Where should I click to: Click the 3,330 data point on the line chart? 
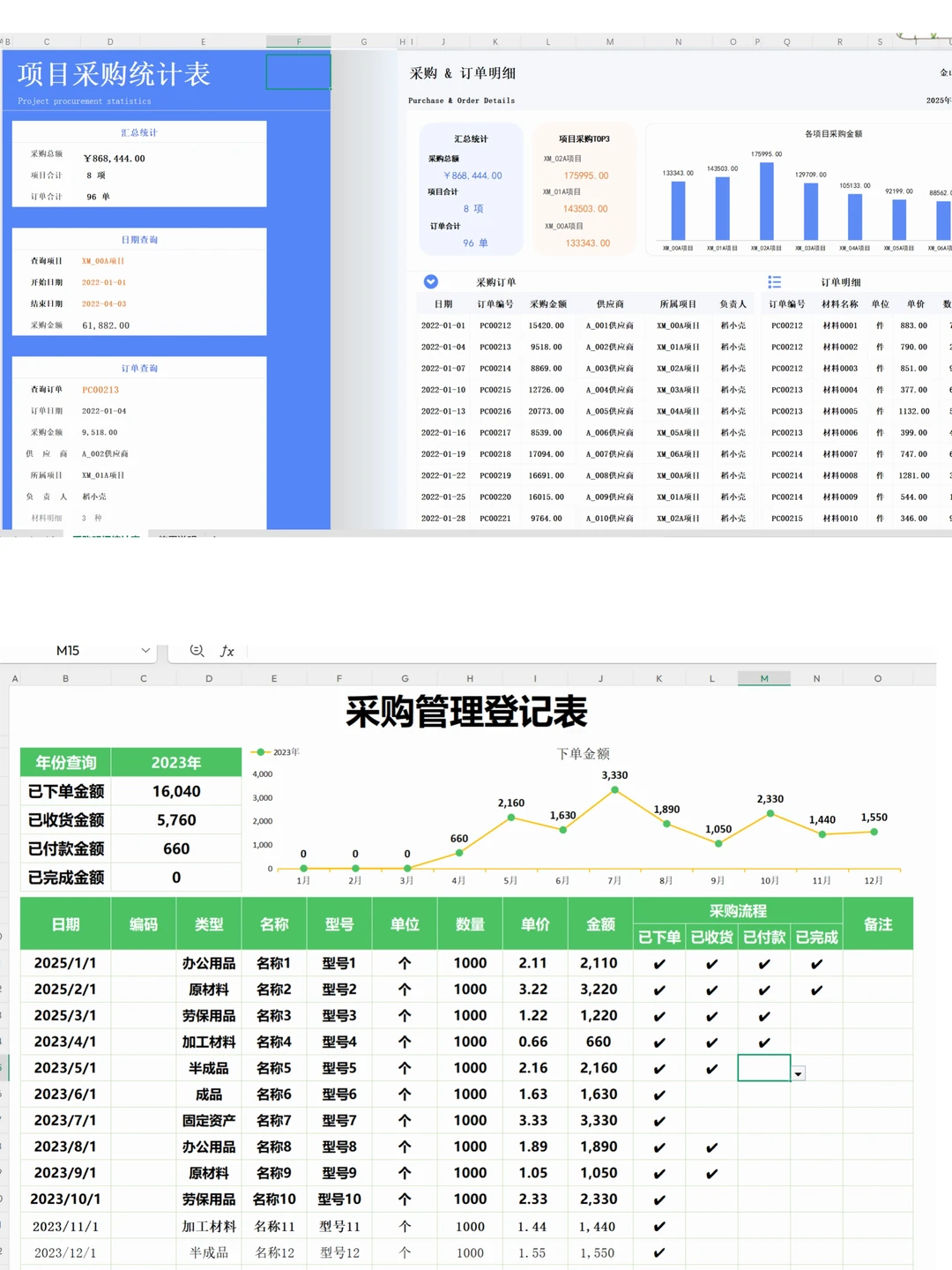614,790
